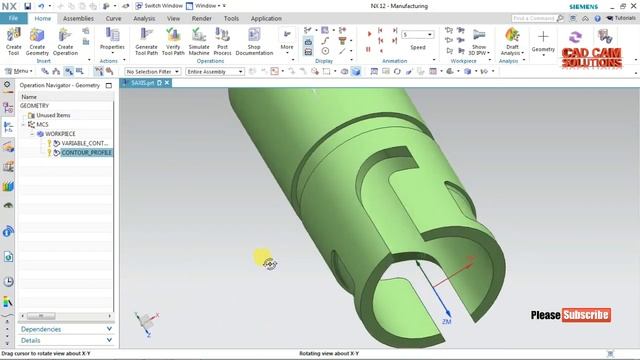This screenshot has height=360, width=640.
Task: Switch to the Render tab
Action: click(202, 18)
